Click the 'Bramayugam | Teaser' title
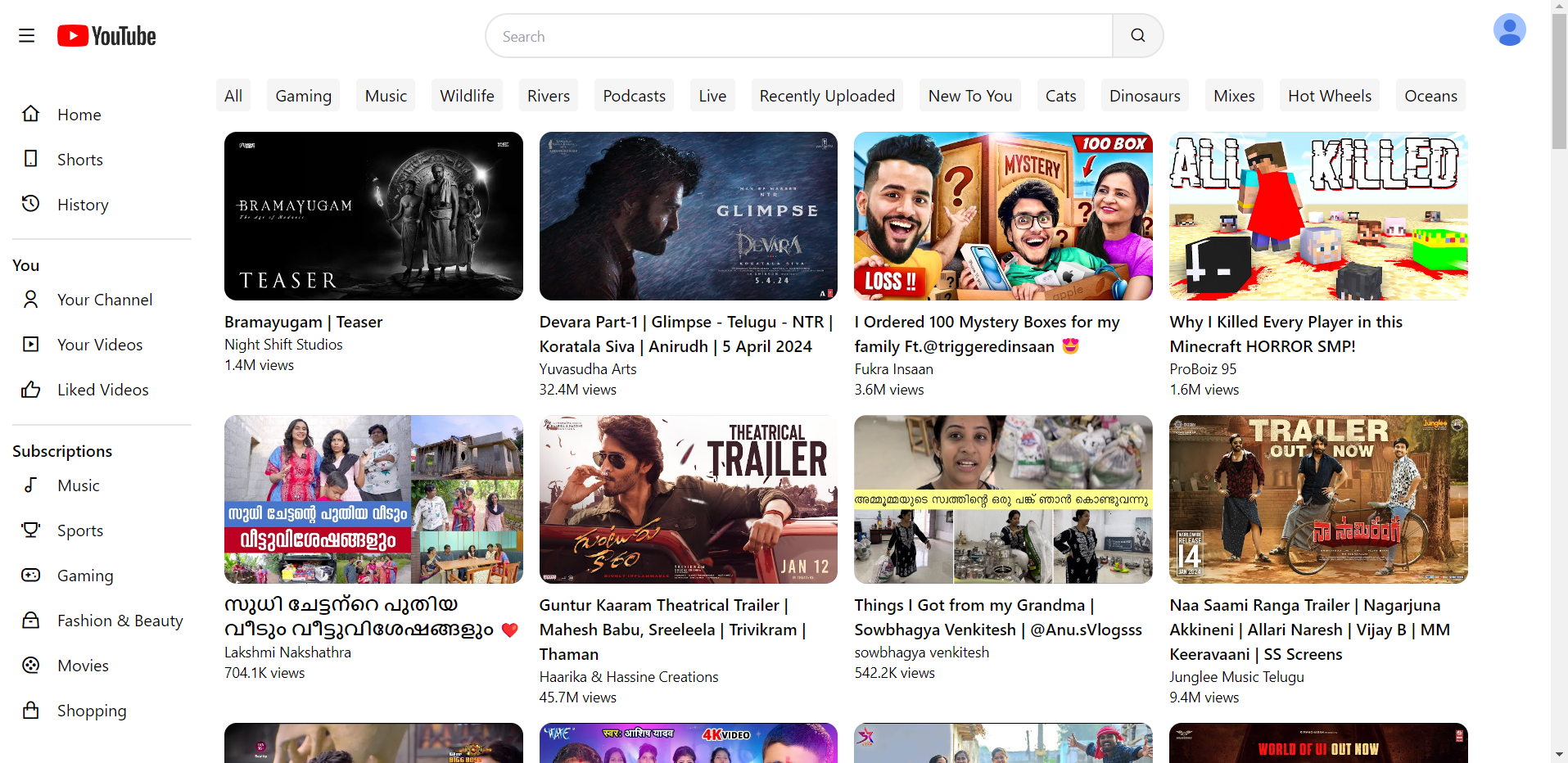The width and height of the screenshot is (1568, 763). click(x=304, y=322)
